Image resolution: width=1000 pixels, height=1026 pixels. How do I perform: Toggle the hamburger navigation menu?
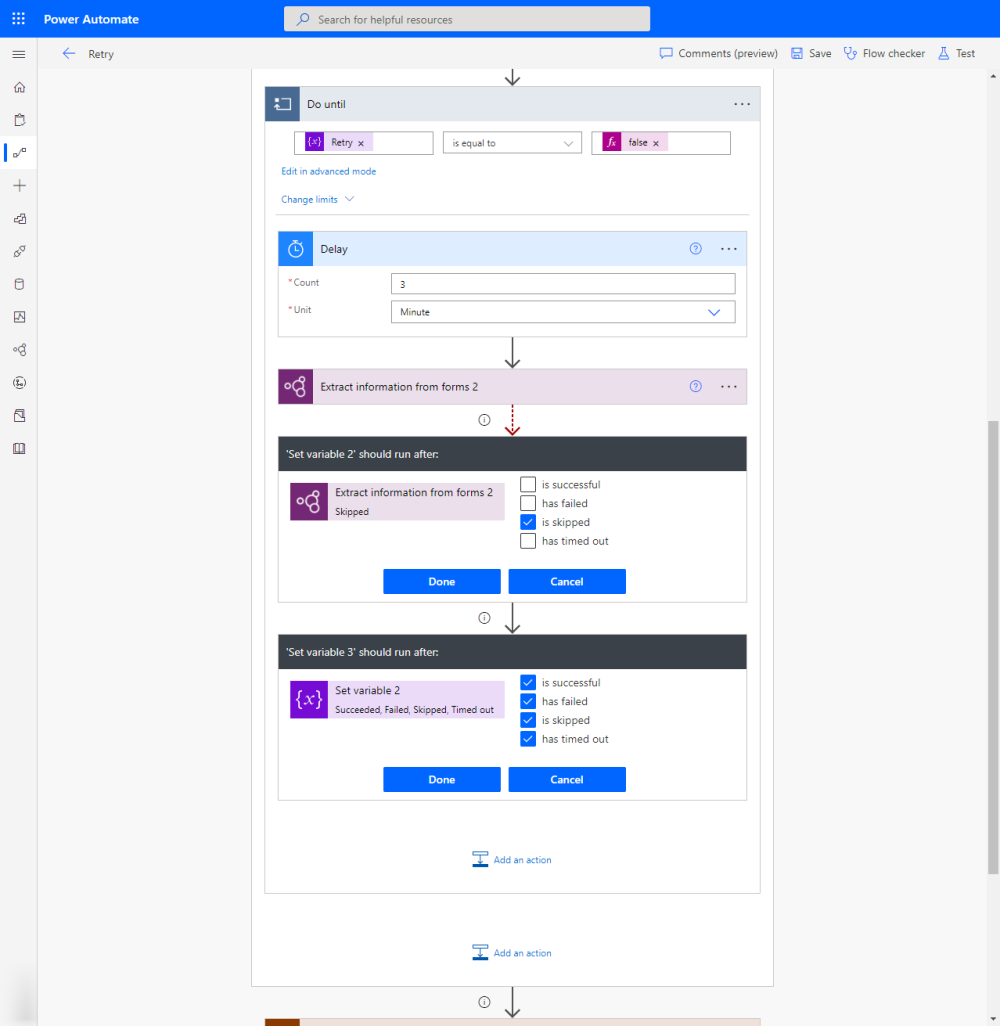(19, 54)
